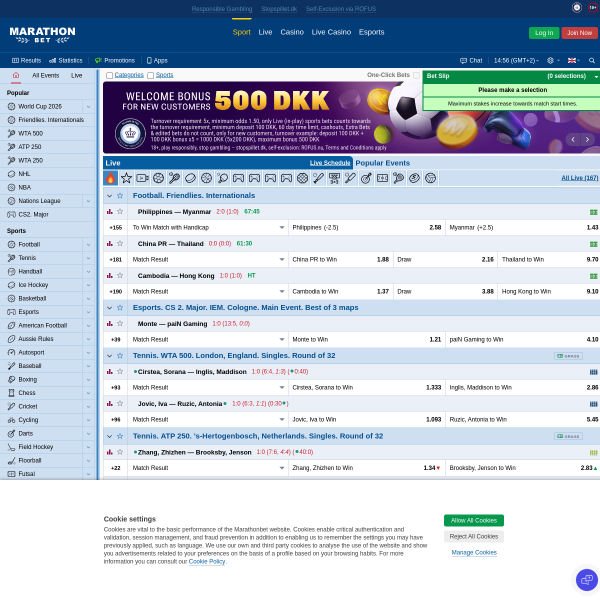The height and width of the screenshot is (600, 600).
Task: Filter live events by volleyball icon
Action: tap(430, 178)
